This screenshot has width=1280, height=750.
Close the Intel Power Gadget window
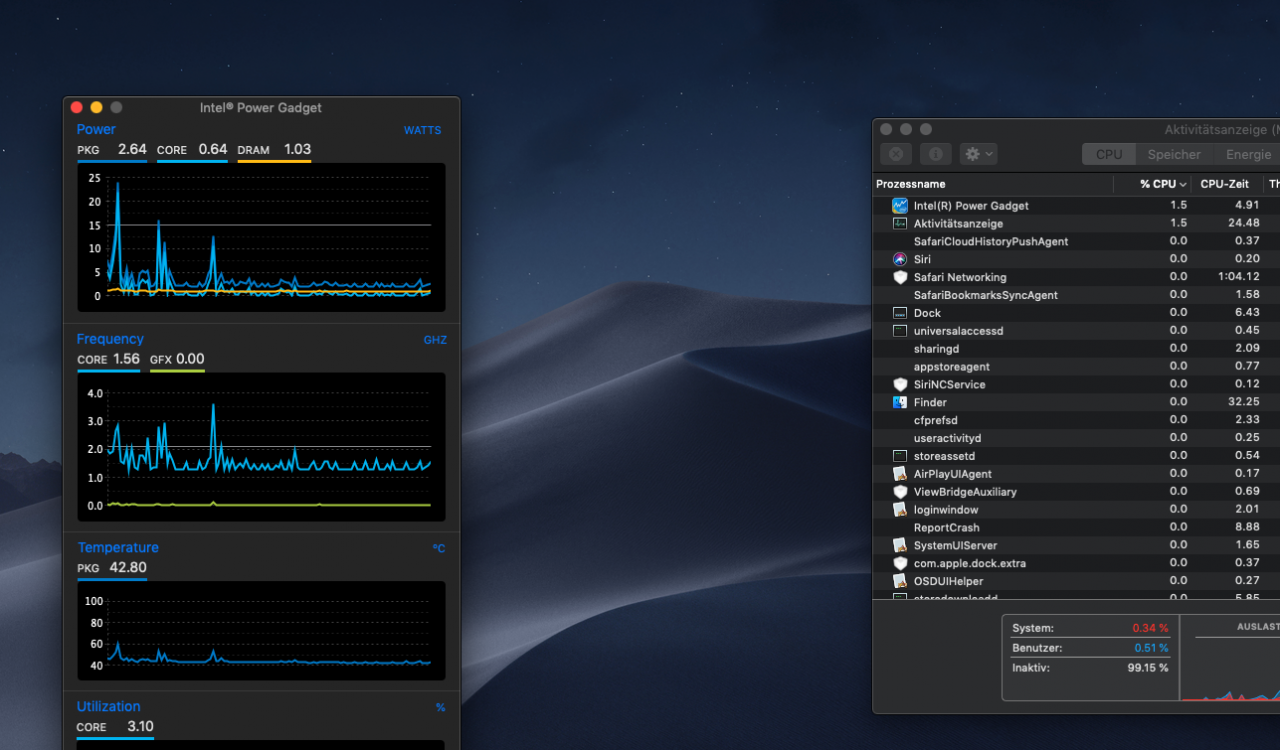point(77,108)
